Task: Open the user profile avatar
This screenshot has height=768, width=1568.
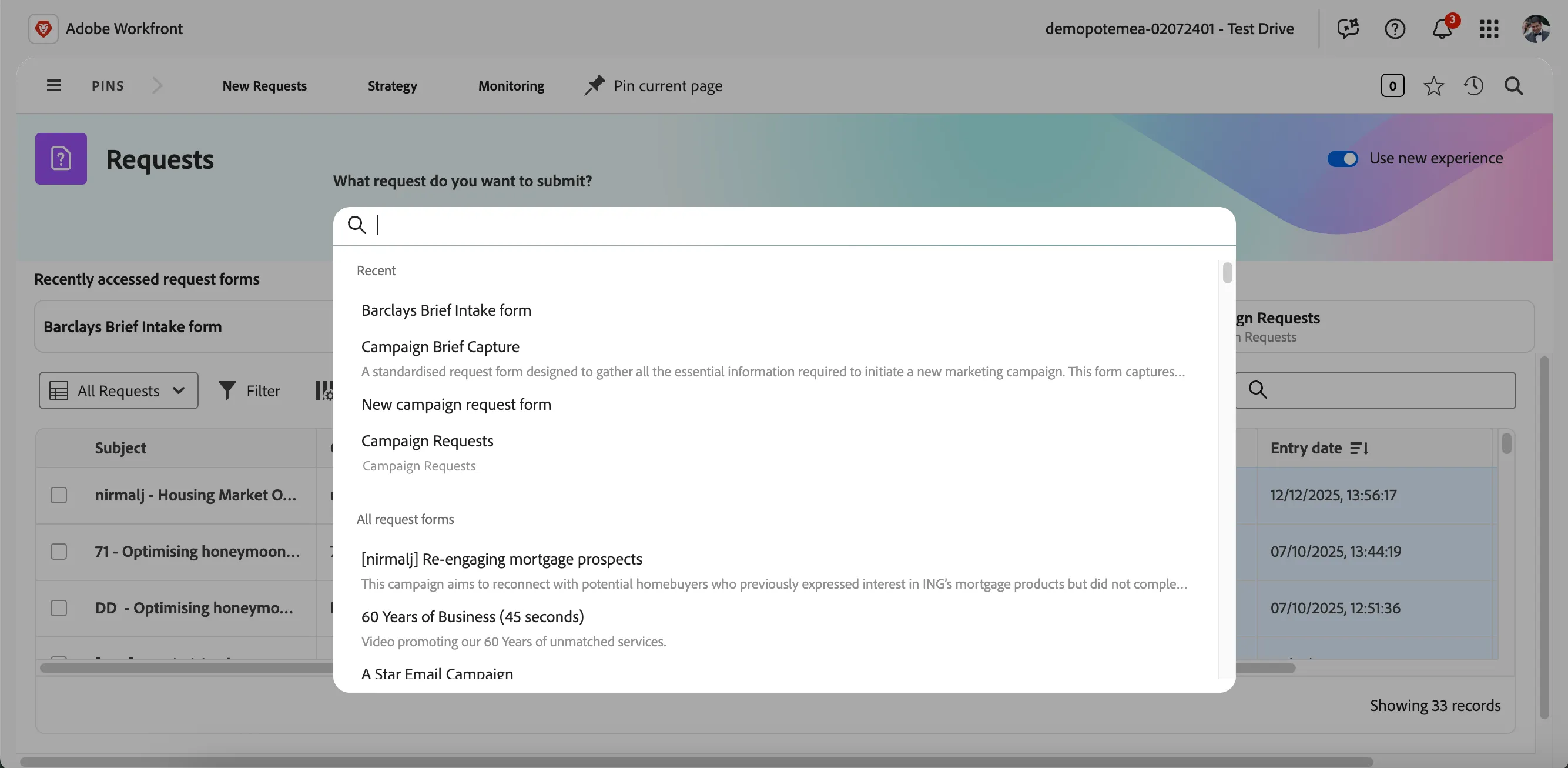Action: click(x=1536, y=29)
